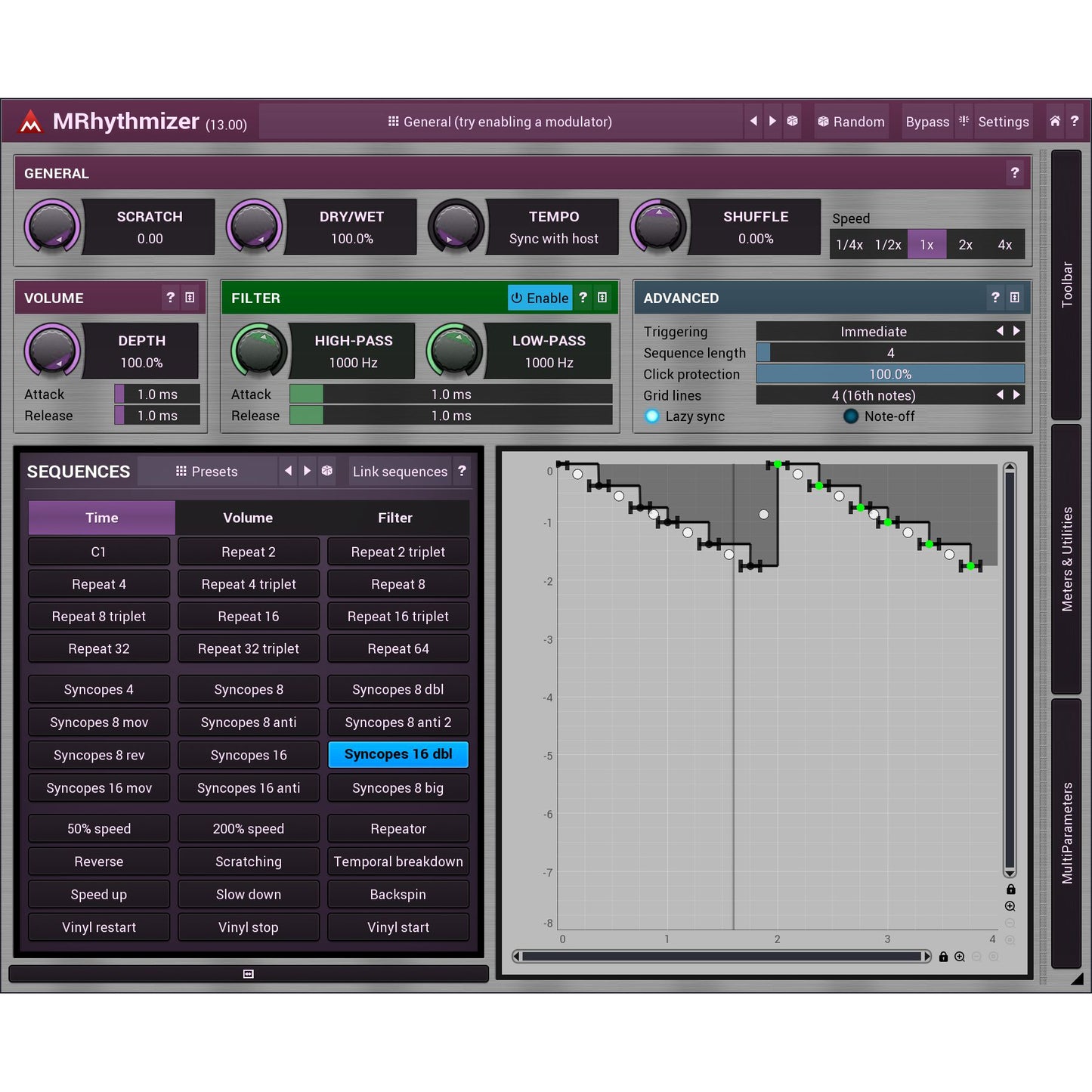Image resolution: width=1092 pixels, height=1092 pixels.
Task: Set speed to 2x
Action: point(965,245)
